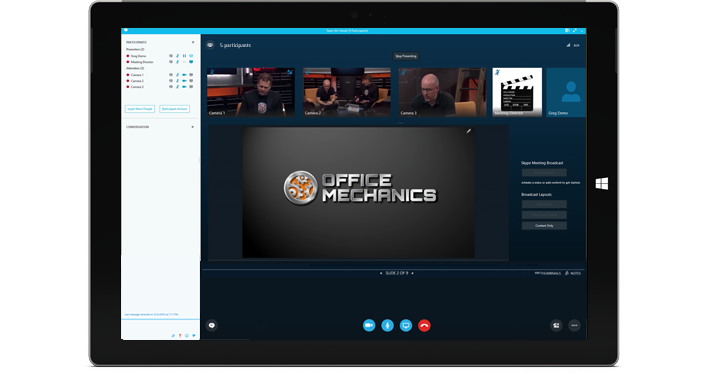Click Camera 3 IM icon in roster
This screenshot has height=374, width=713.
pos(171,86)
